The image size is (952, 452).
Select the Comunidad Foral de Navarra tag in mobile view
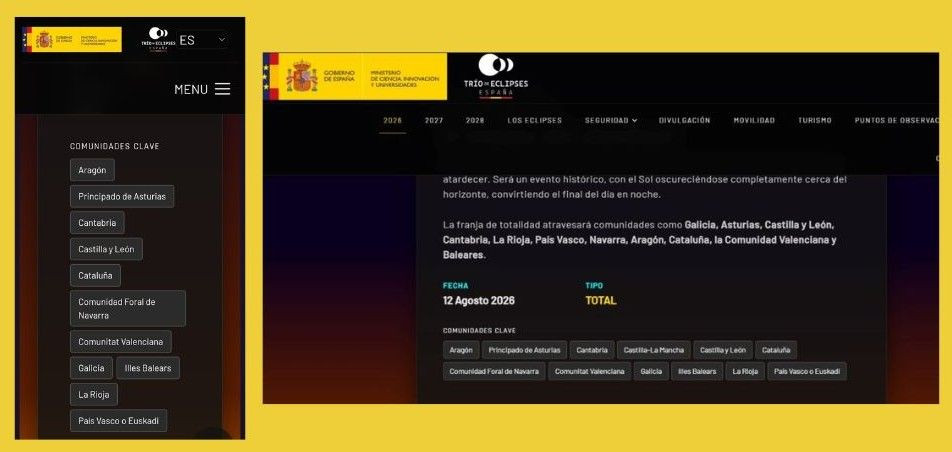[127, 308]
